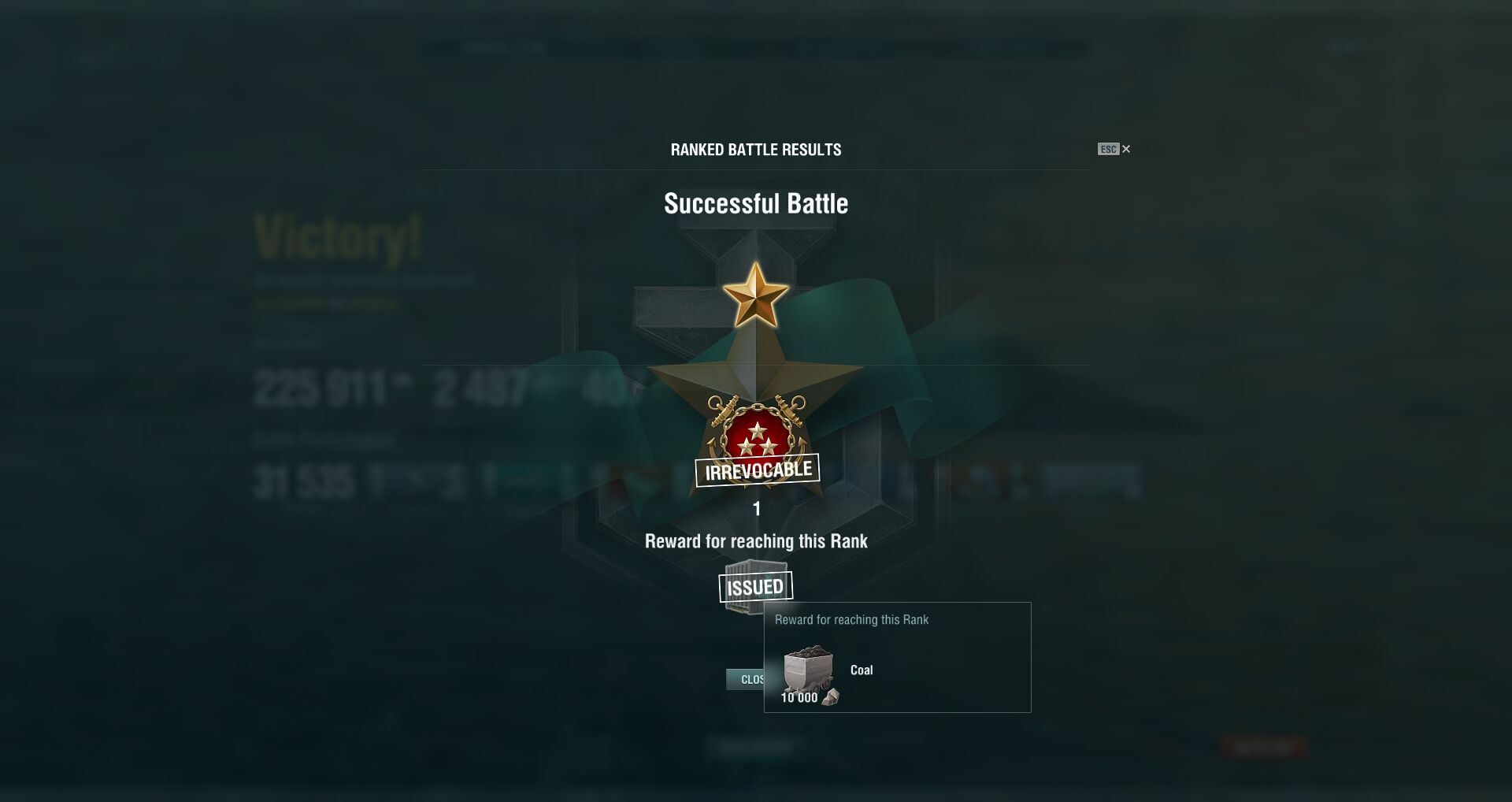Image resolution: width=1512 pixels, height=802 pixels.
Task: Select the red three-star rank emblem
Action: click(756, 436)
